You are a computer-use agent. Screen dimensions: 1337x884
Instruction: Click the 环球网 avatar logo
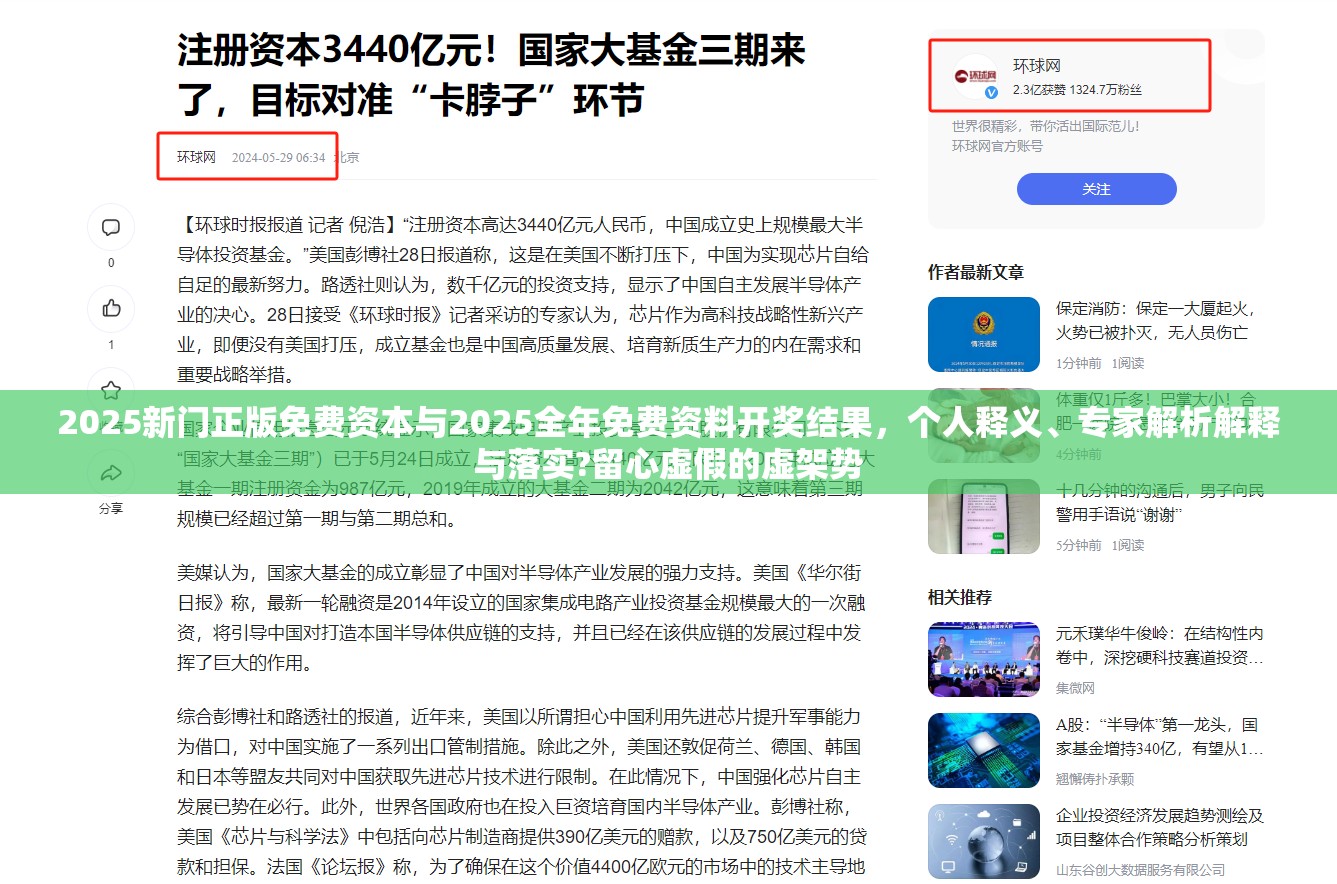click(975, 76)
